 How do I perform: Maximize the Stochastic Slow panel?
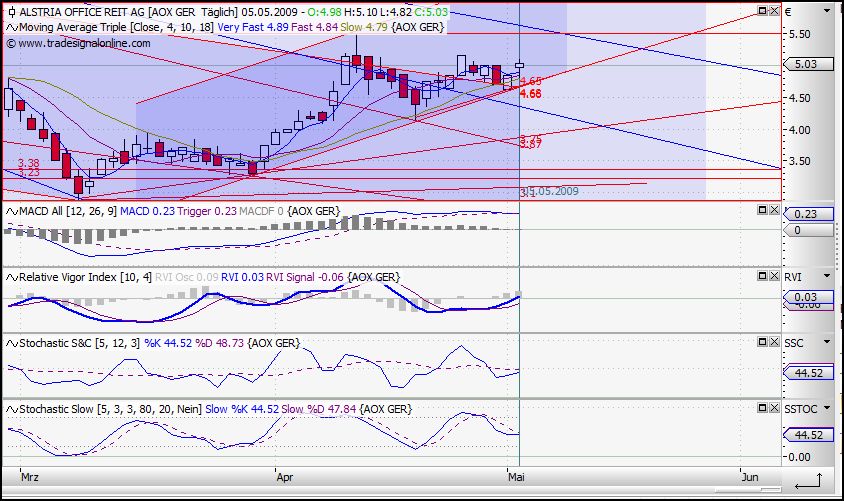[762, 408]
